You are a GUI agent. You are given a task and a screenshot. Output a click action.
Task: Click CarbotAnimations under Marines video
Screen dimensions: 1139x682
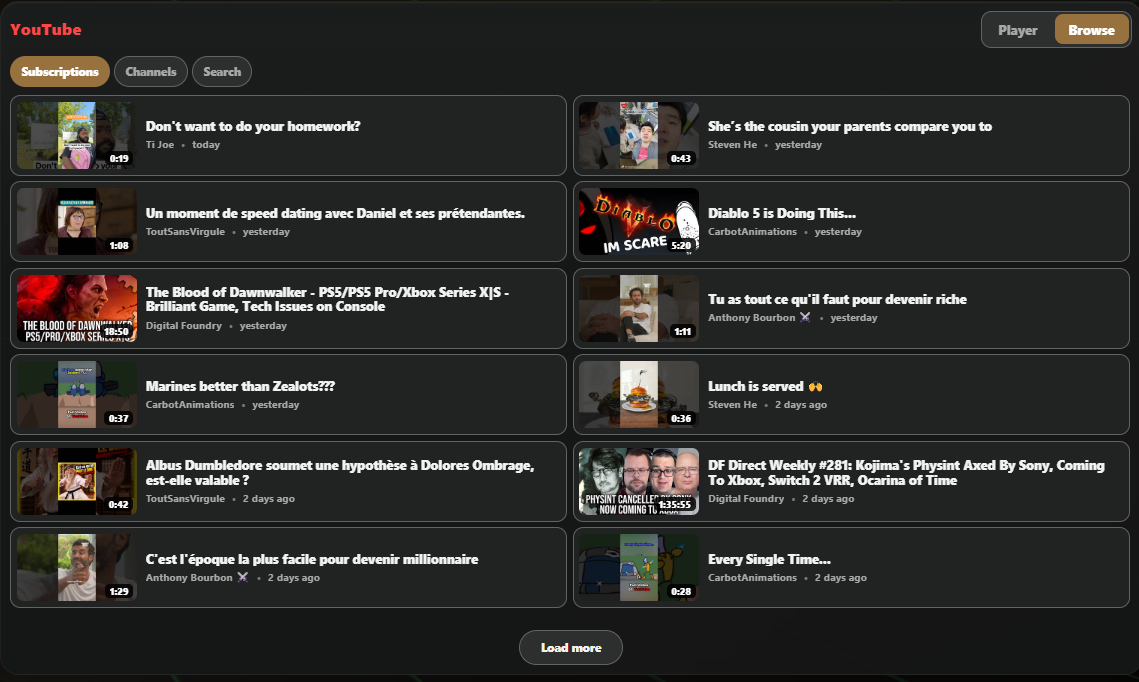[190, 405]
